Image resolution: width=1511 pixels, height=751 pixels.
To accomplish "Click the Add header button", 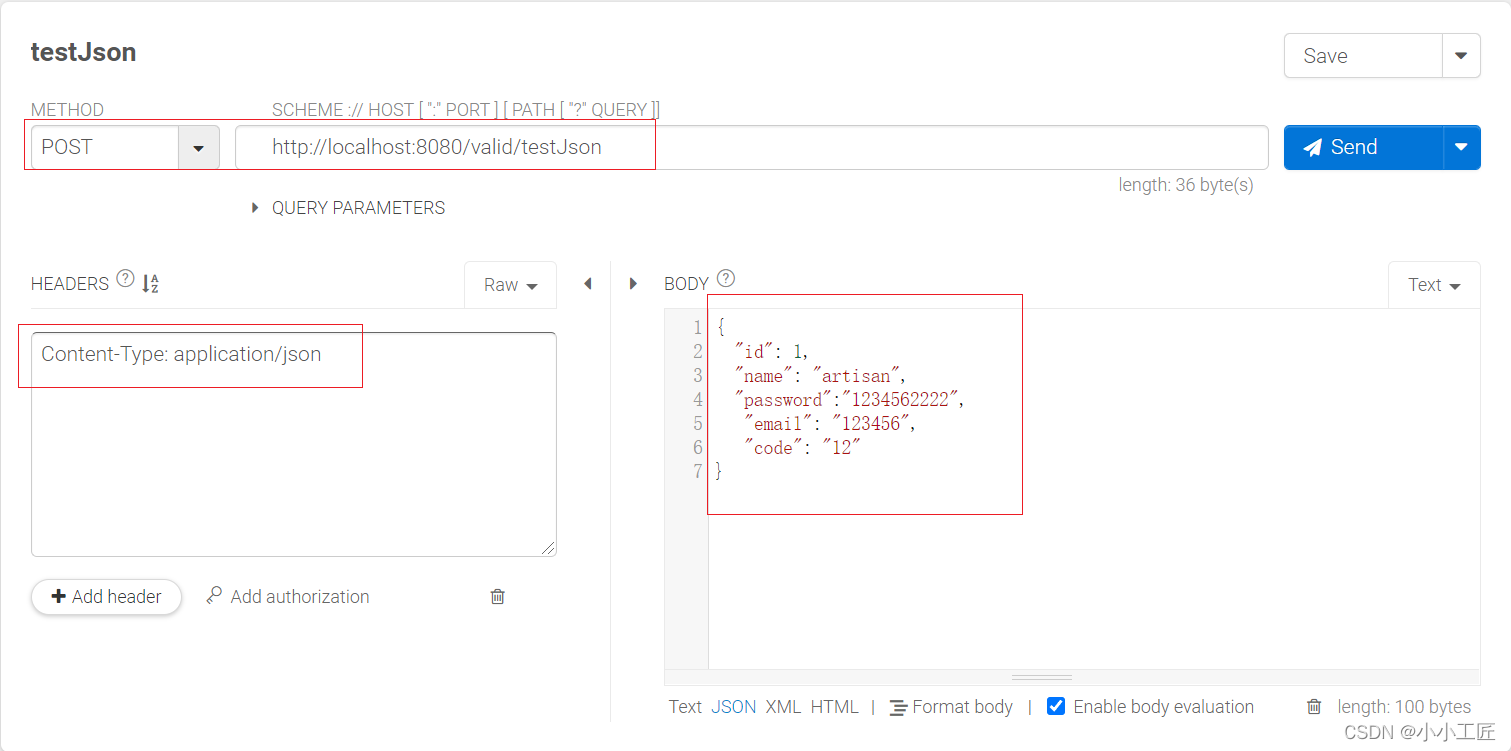I will pos(105,596).
